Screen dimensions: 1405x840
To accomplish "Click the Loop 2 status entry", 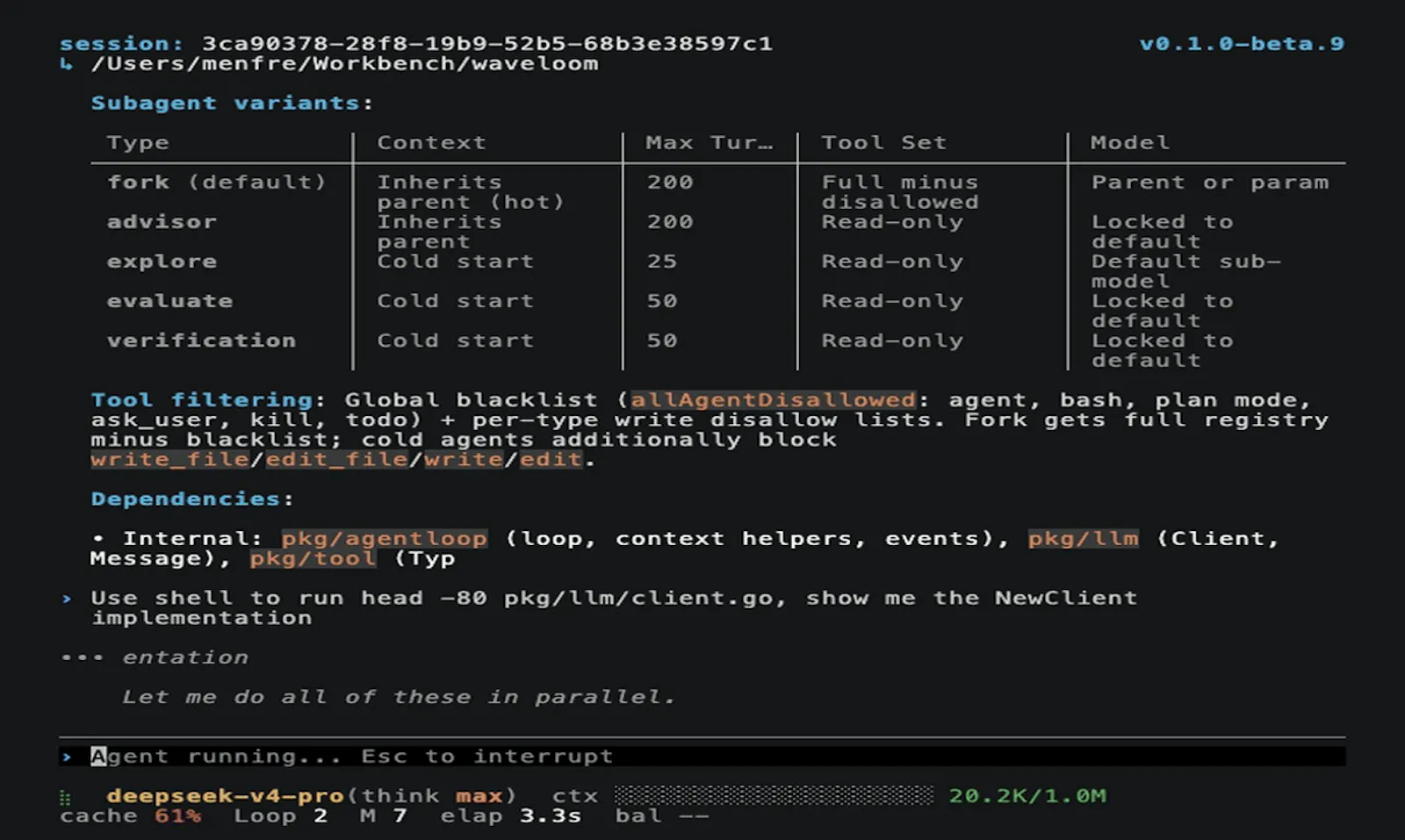I will coord(280,815).
